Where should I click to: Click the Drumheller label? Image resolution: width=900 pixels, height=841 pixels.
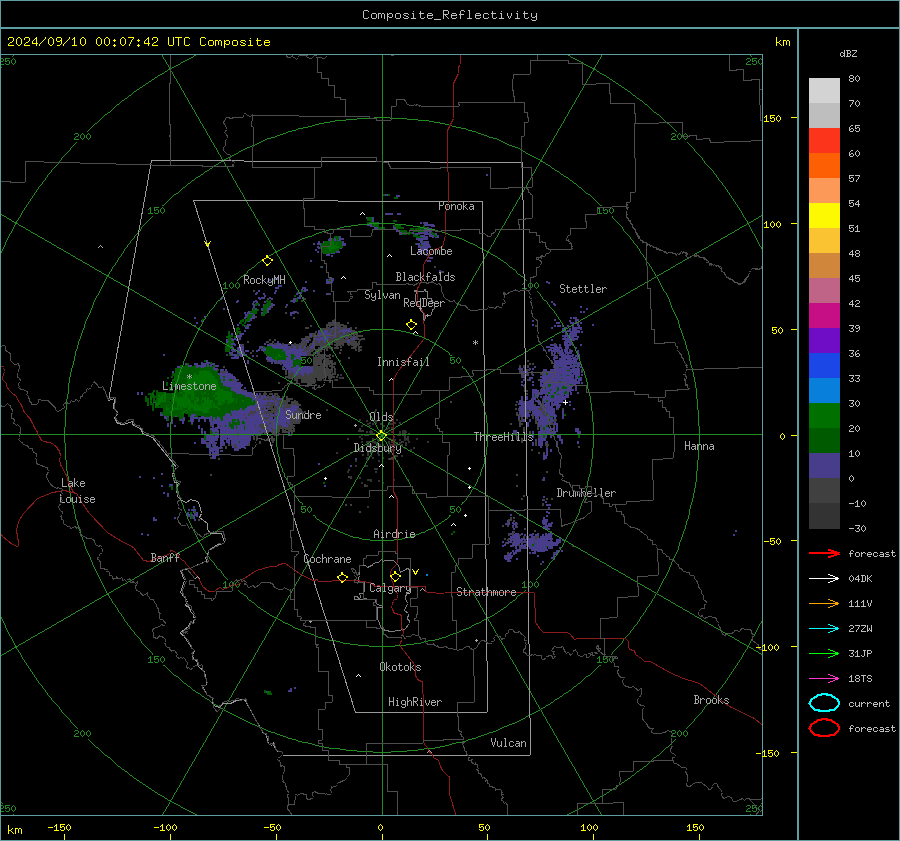tap(586, 493)
